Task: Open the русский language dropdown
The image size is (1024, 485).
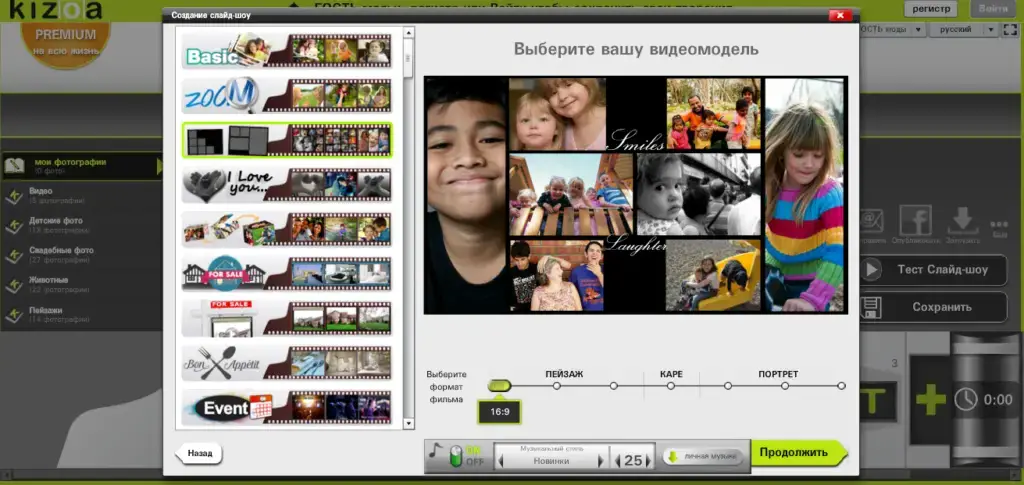Action: [x=963, y=30]
